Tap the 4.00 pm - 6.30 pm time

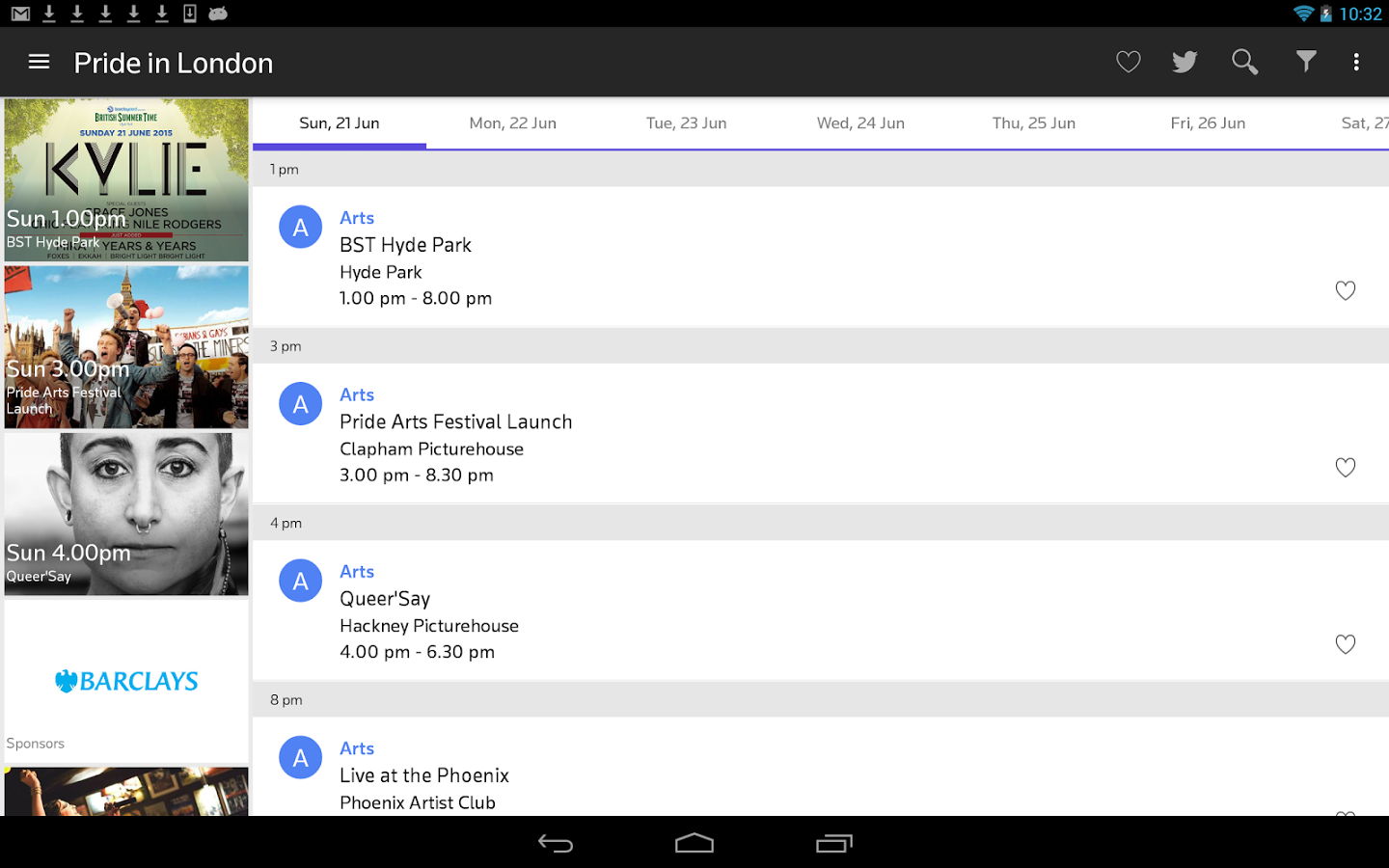point(418,652)
